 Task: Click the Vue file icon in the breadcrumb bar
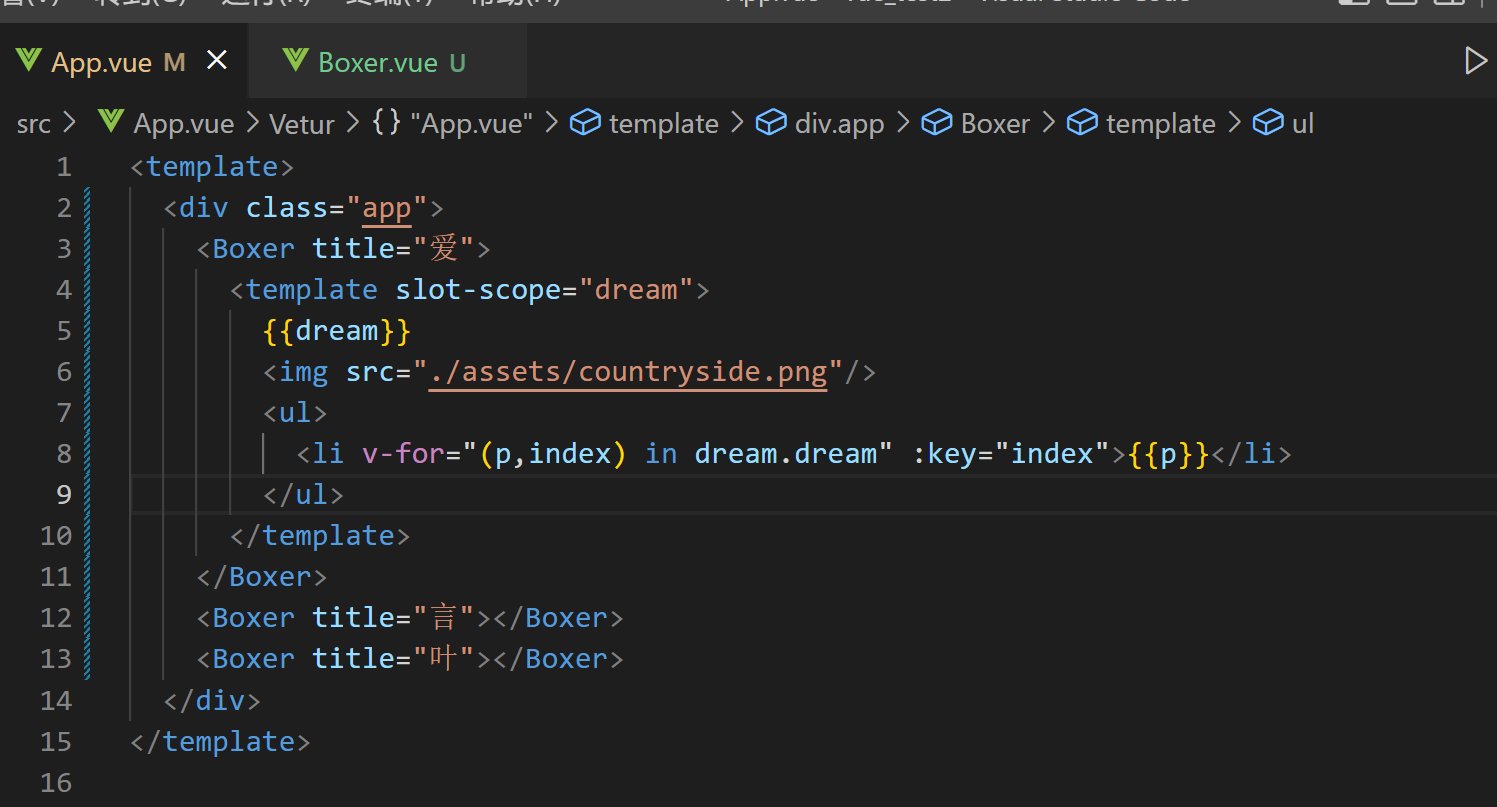coord(110,123)
